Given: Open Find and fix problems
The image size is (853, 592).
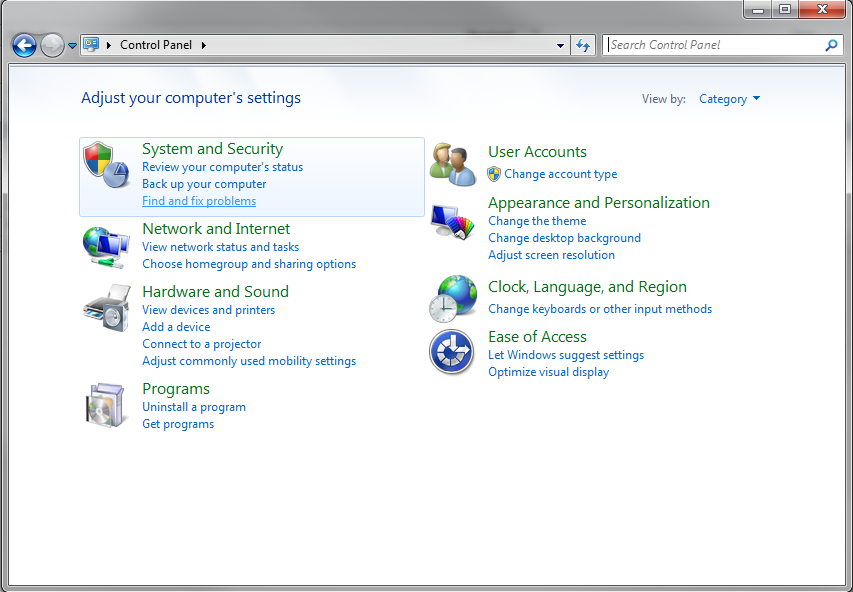Looking at the screenshot, I should pyautogui.click(x=199, y=201).
